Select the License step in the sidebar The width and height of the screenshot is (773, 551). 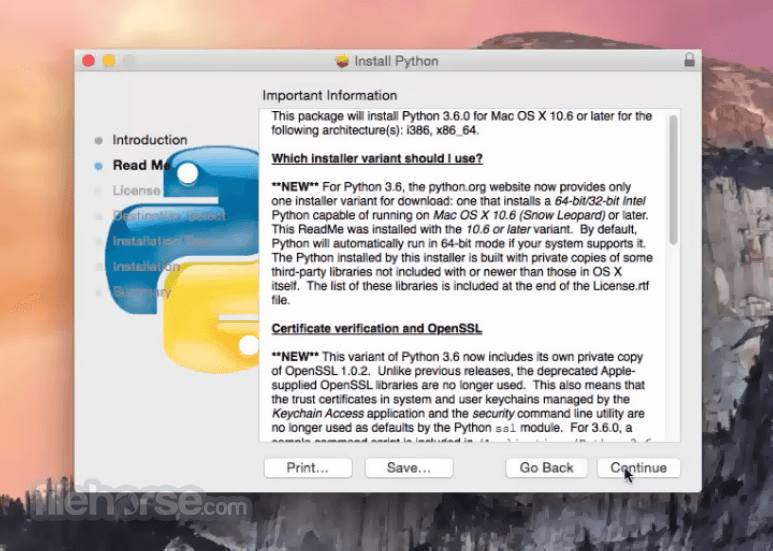coord(137,190)
